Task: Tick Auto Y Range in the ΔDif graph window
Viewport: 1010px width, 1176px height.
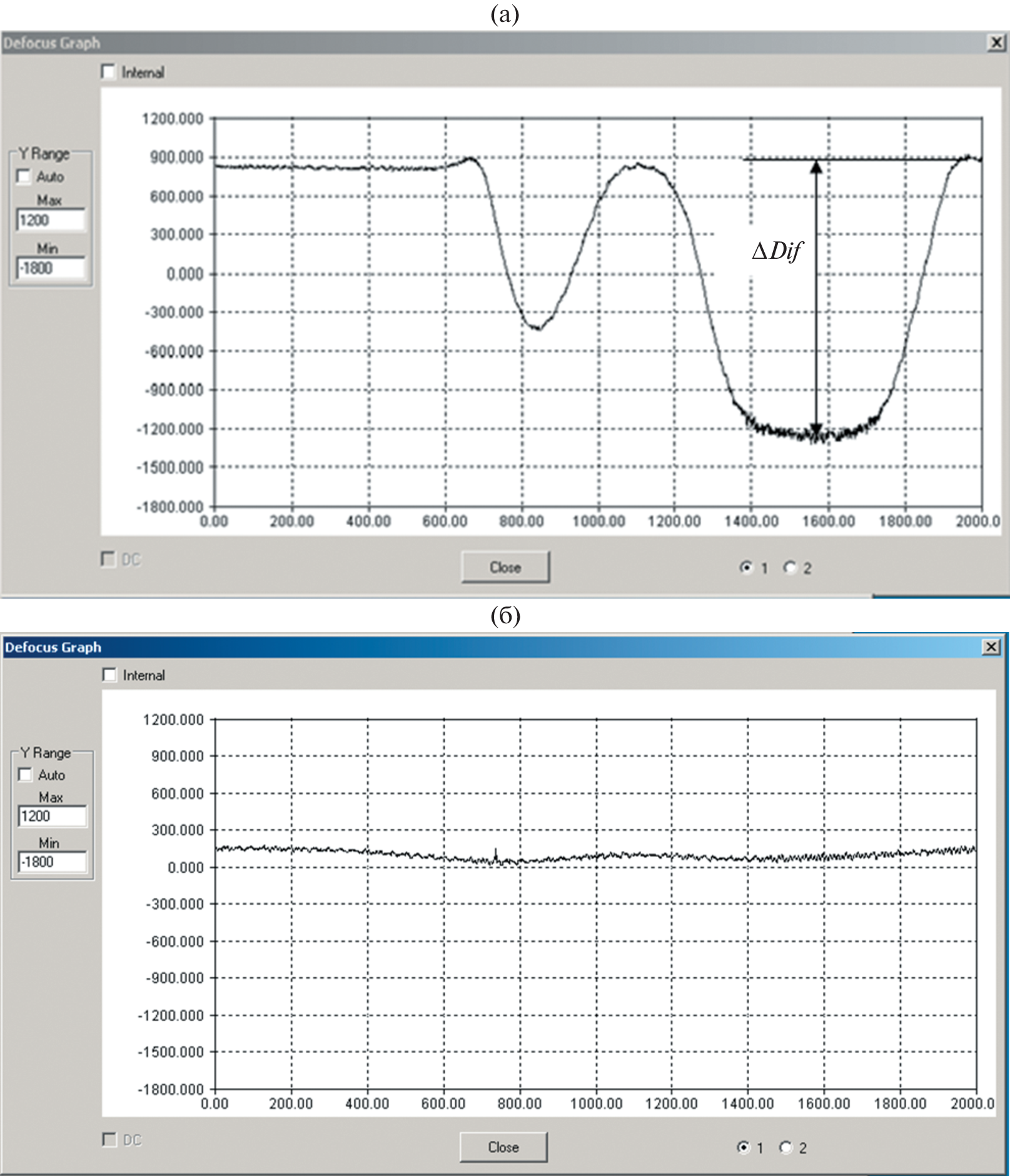Action: point(24,177)
